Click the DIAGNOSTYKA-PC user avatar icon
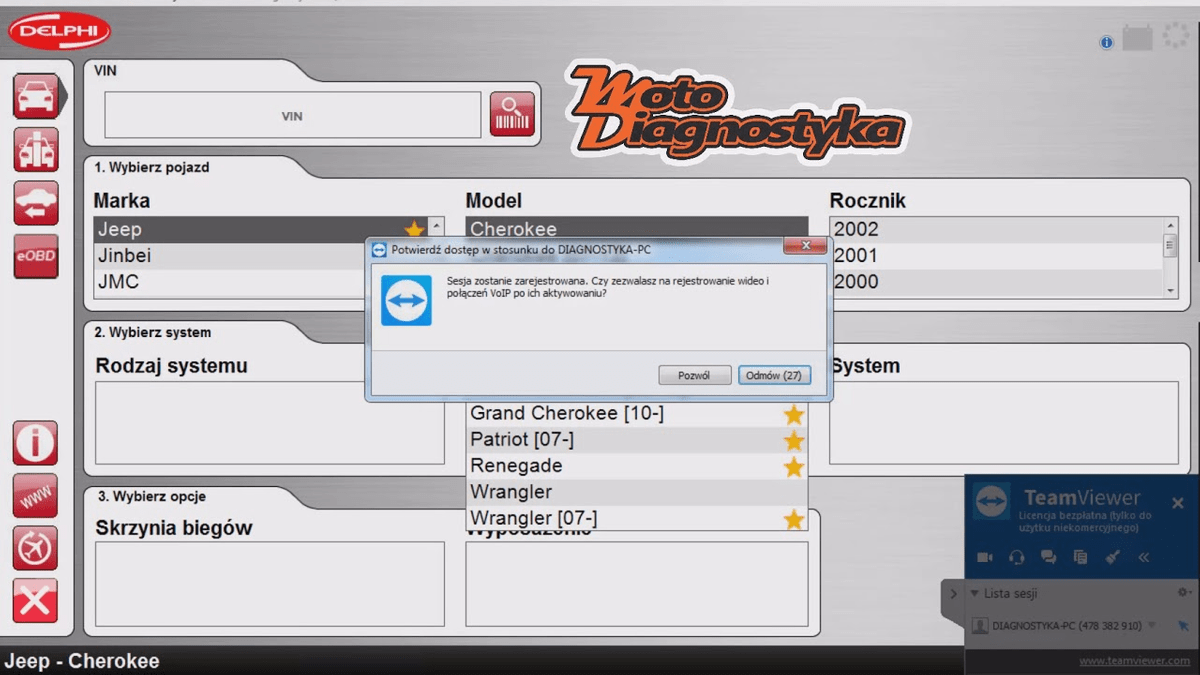Screen dimensions: 1200x675 (x=980, y=626)
